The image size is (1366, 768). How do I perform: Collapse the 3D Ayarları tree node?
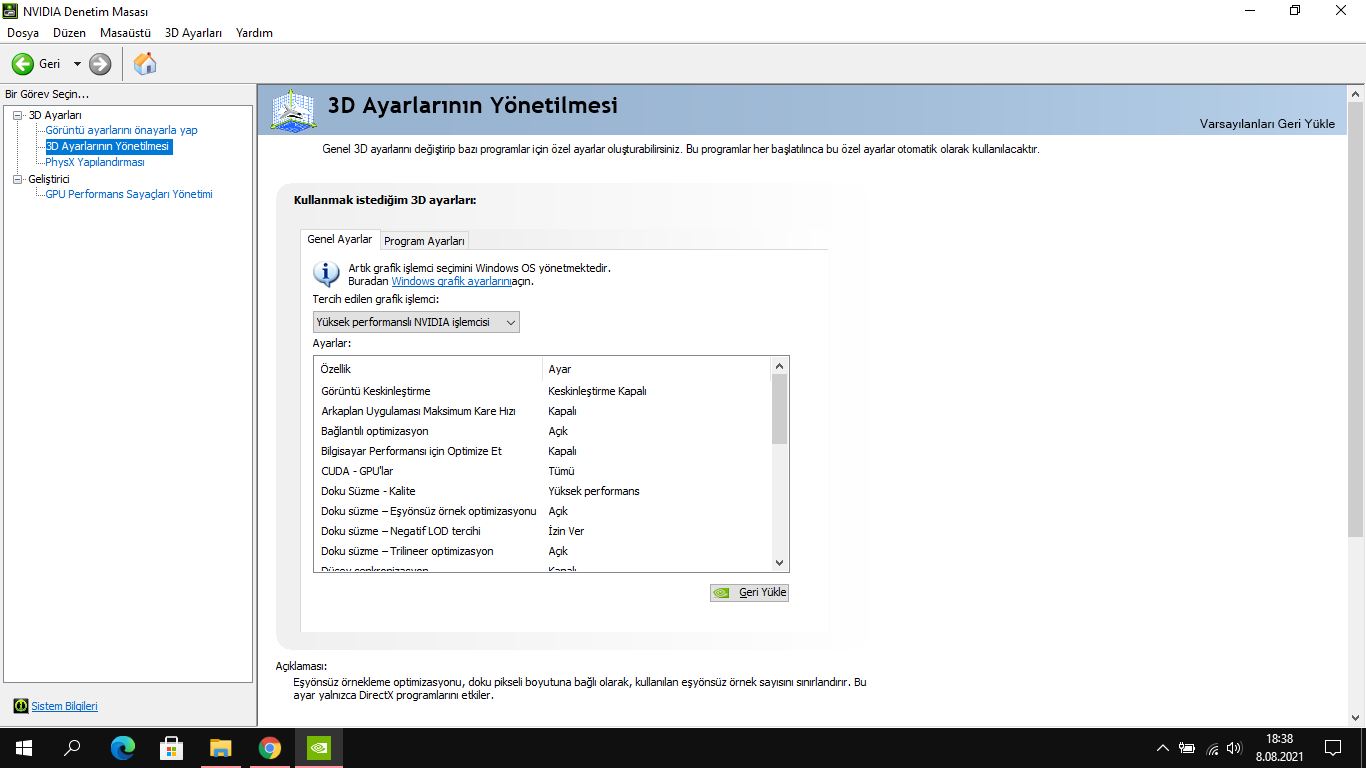(17, 115)
